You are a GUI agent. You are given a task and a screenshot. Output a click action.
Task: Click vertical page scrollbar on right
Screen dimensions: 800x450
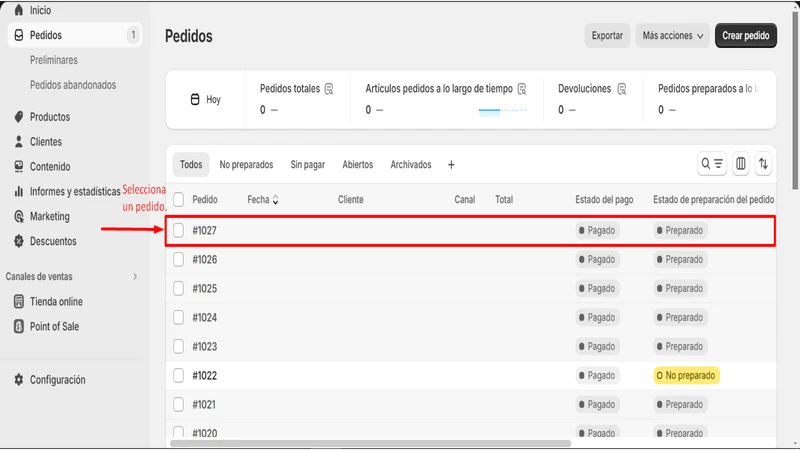[x=795, y=100]
